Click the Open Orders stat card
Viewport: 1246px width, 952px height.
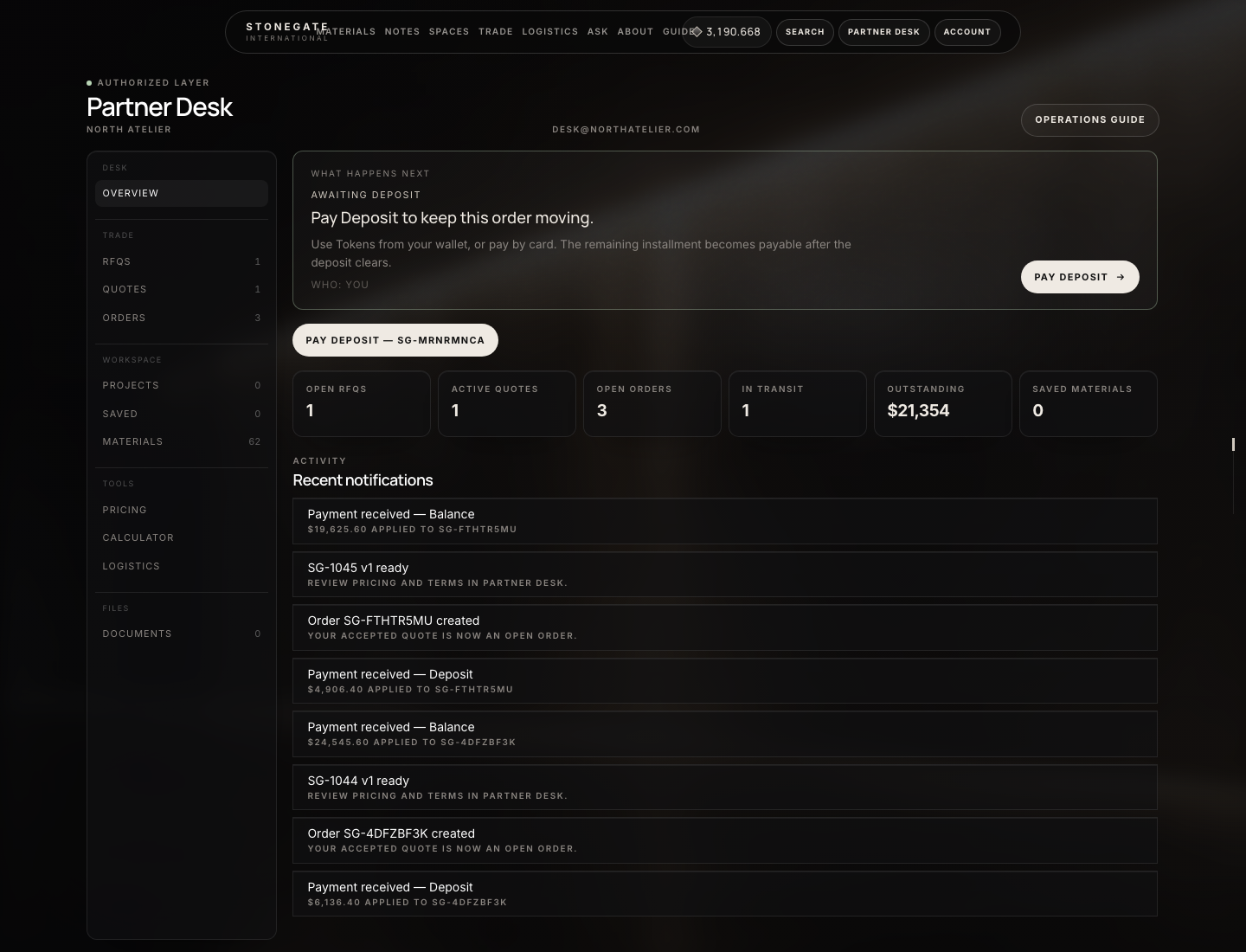pyautogui.click(x=652, y=403)
